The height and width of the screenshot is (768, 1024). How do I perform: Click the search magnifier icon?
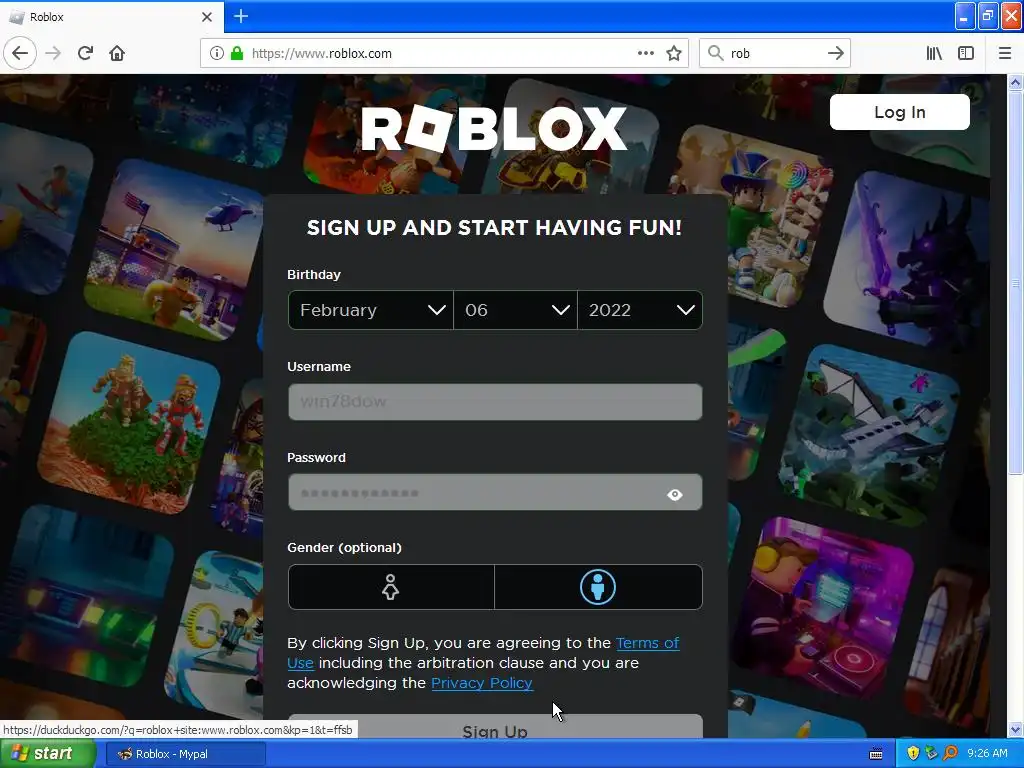tap(716, 53)
